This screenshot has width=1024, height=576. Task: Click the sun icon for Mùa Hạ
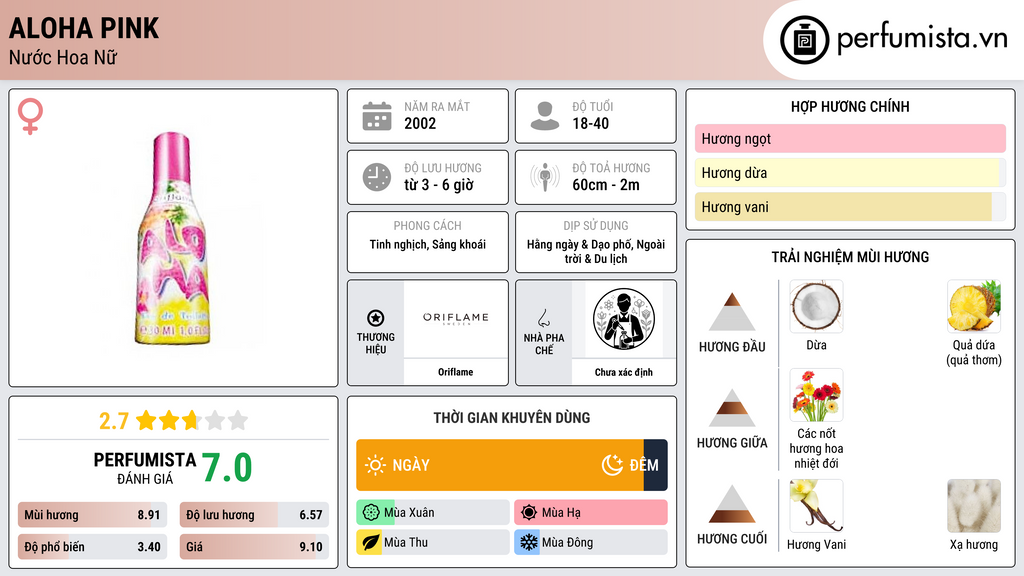coord(528,513)
